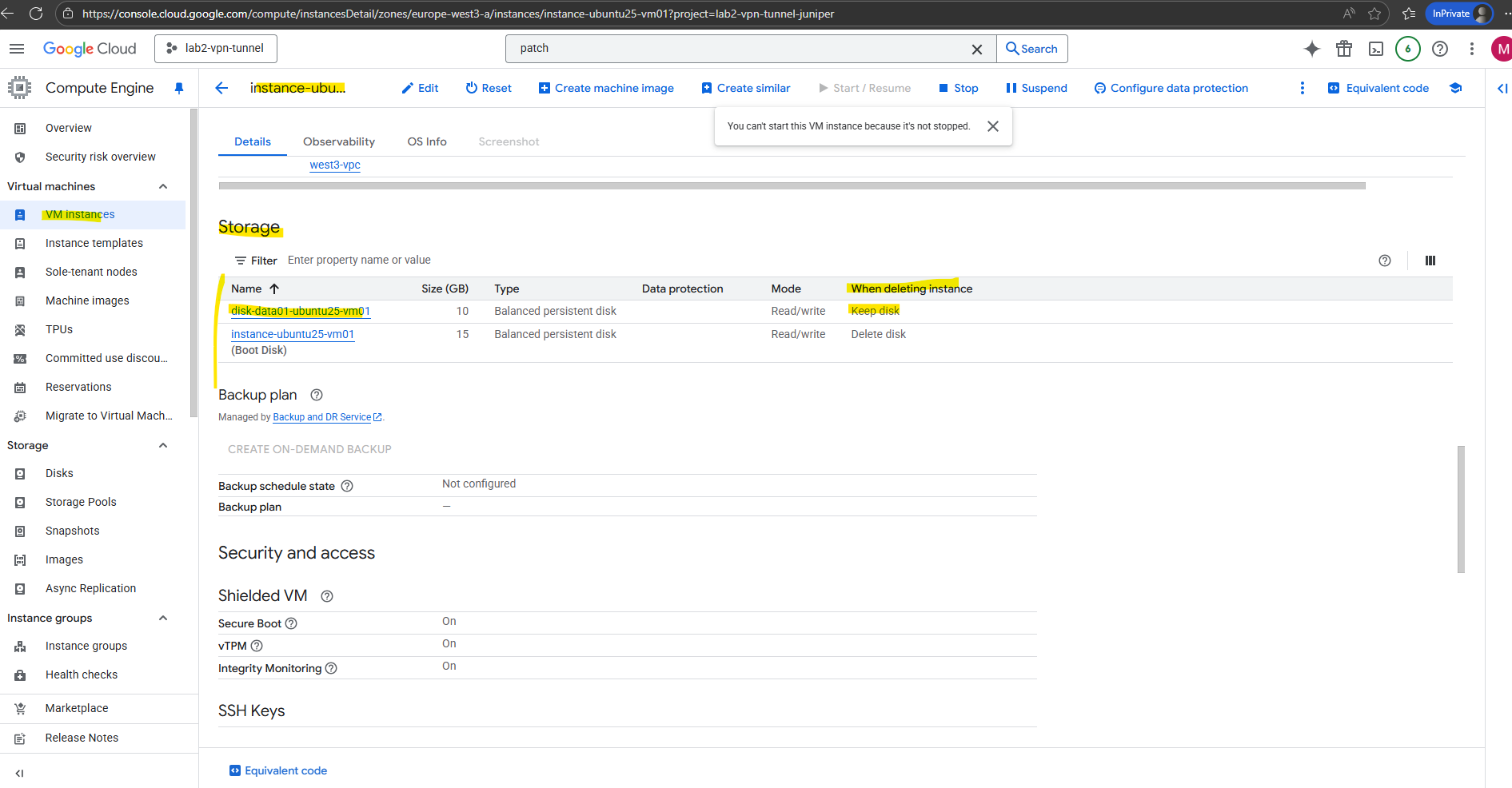Collapse the left navigation sidebar

[x=19, y=773]
